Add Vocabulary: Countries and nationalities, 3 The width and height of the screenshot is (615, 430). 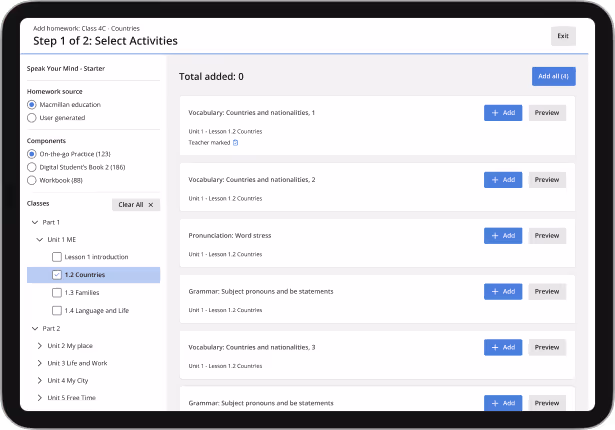503,348
